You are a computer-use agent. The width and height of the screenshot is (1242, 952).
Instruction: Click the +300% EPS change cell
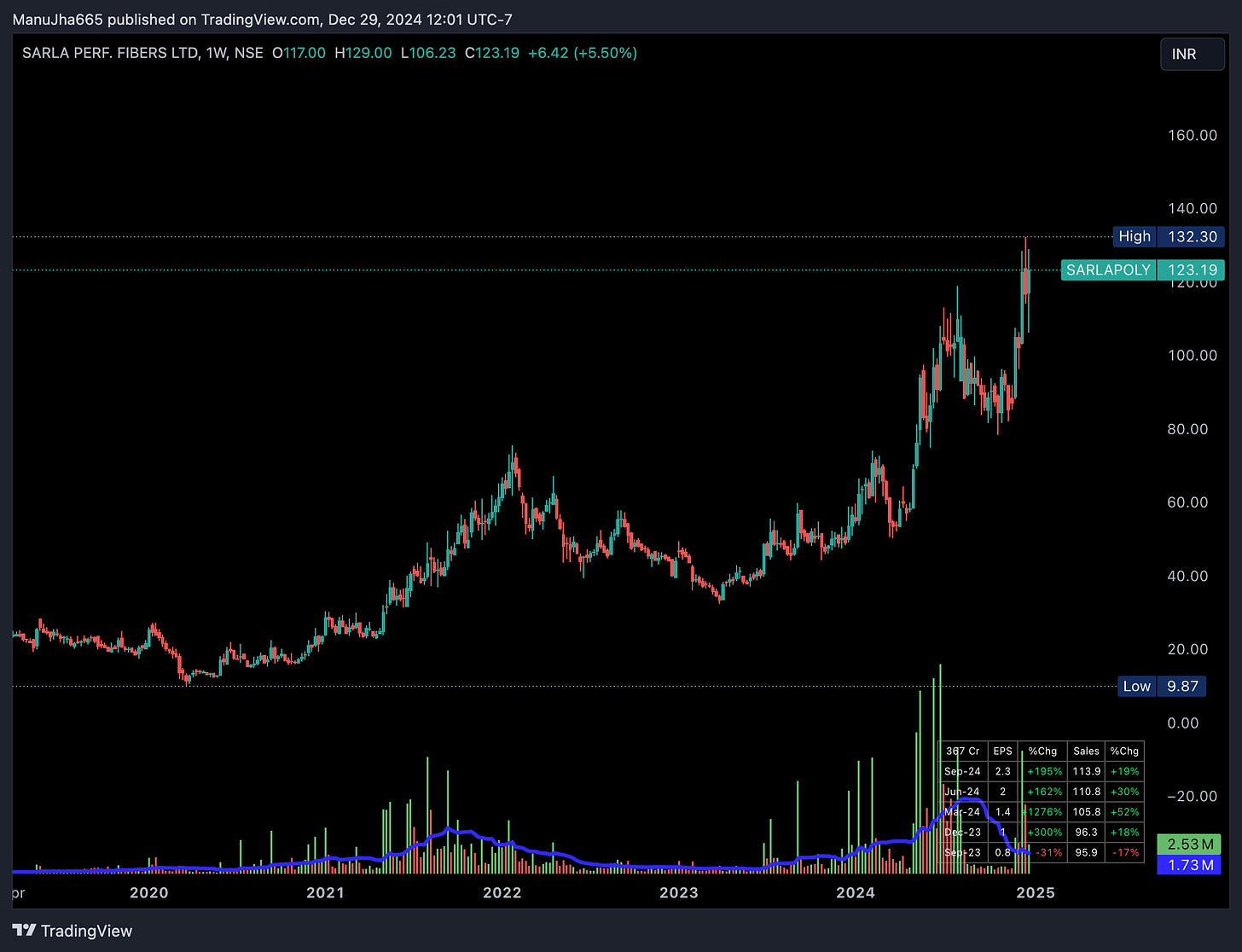point(1044,833)
